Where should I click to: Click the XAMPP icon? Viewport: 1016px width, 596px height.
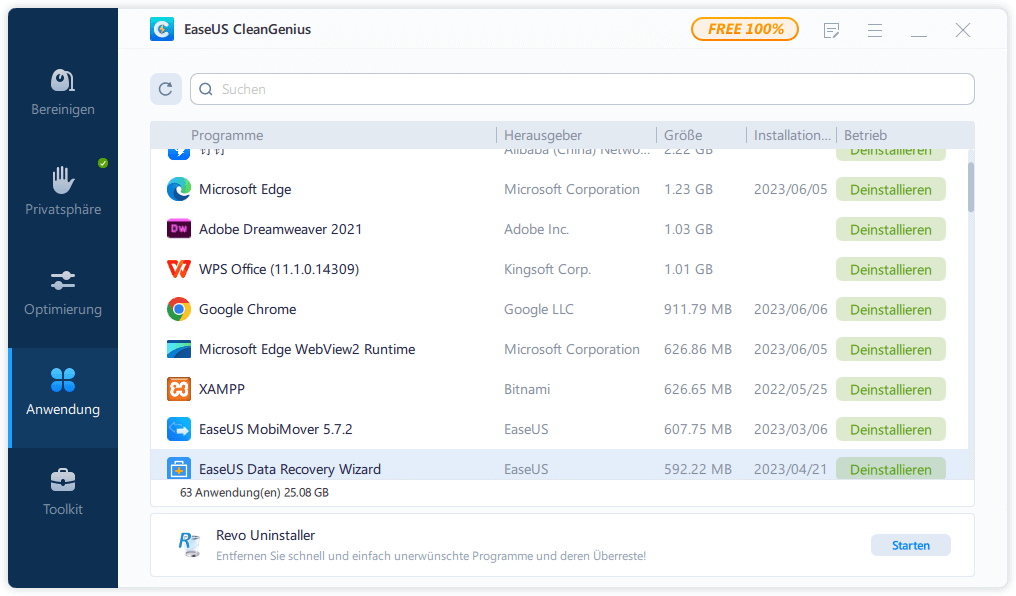click(179, 389)
